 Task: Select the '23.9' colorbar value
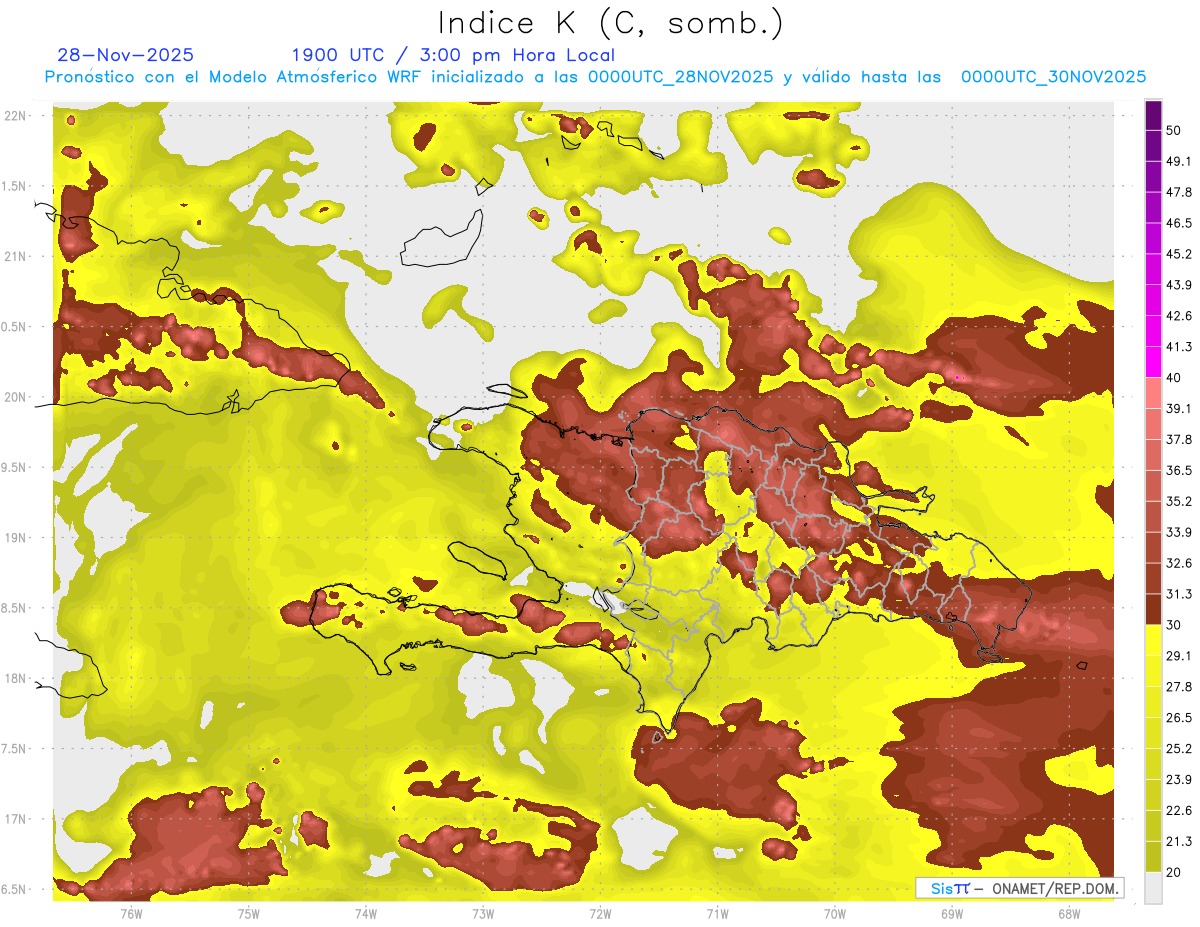pos(1179,779)
